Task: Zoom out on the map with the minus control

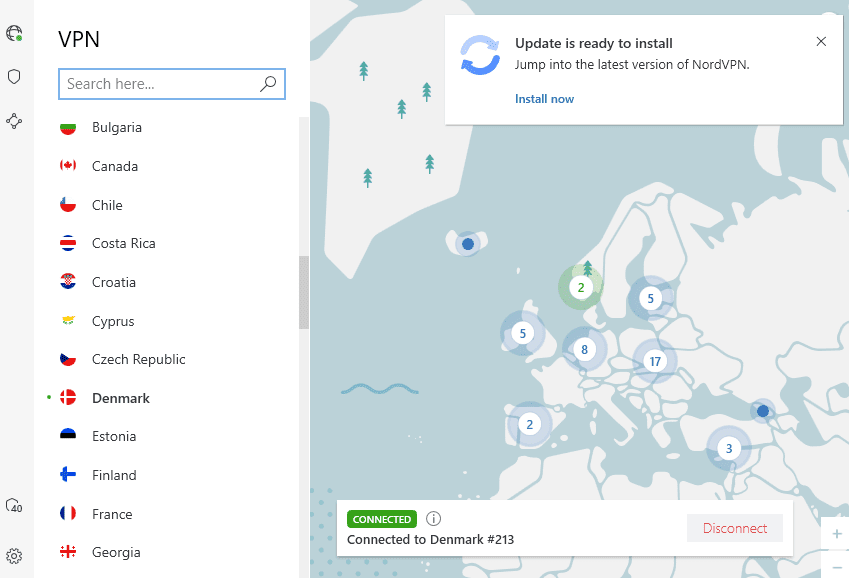Action: coord(836,567)
